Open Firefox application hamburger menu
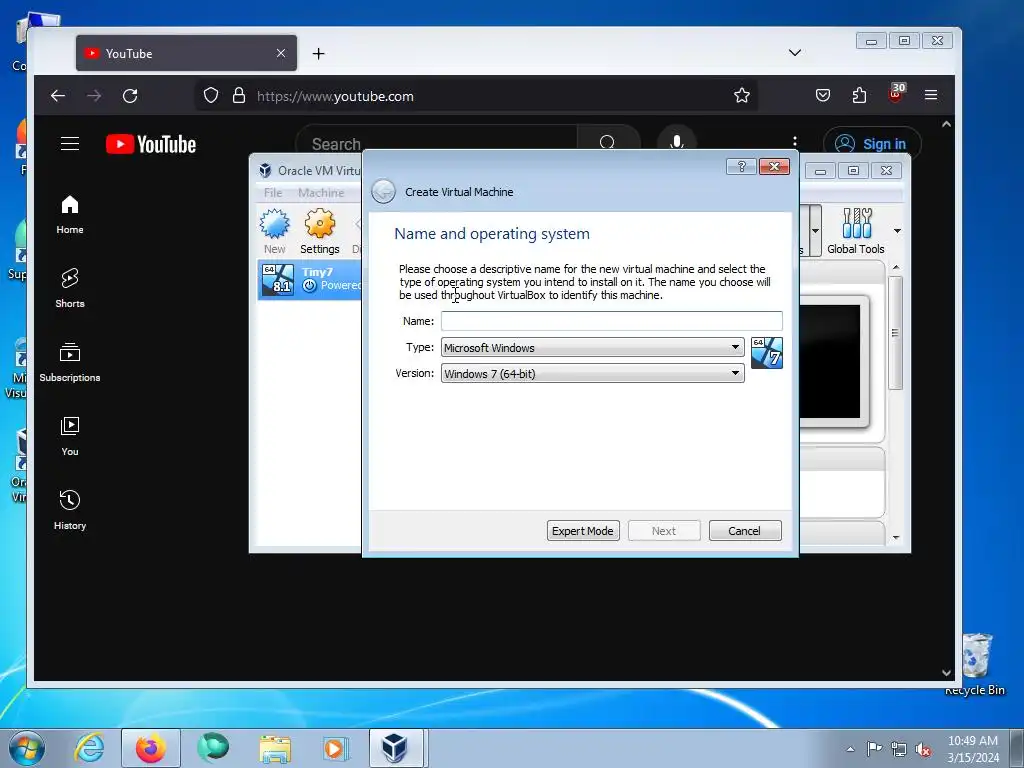This screenshot has height=768, width=1024. [x=931, y=95]
